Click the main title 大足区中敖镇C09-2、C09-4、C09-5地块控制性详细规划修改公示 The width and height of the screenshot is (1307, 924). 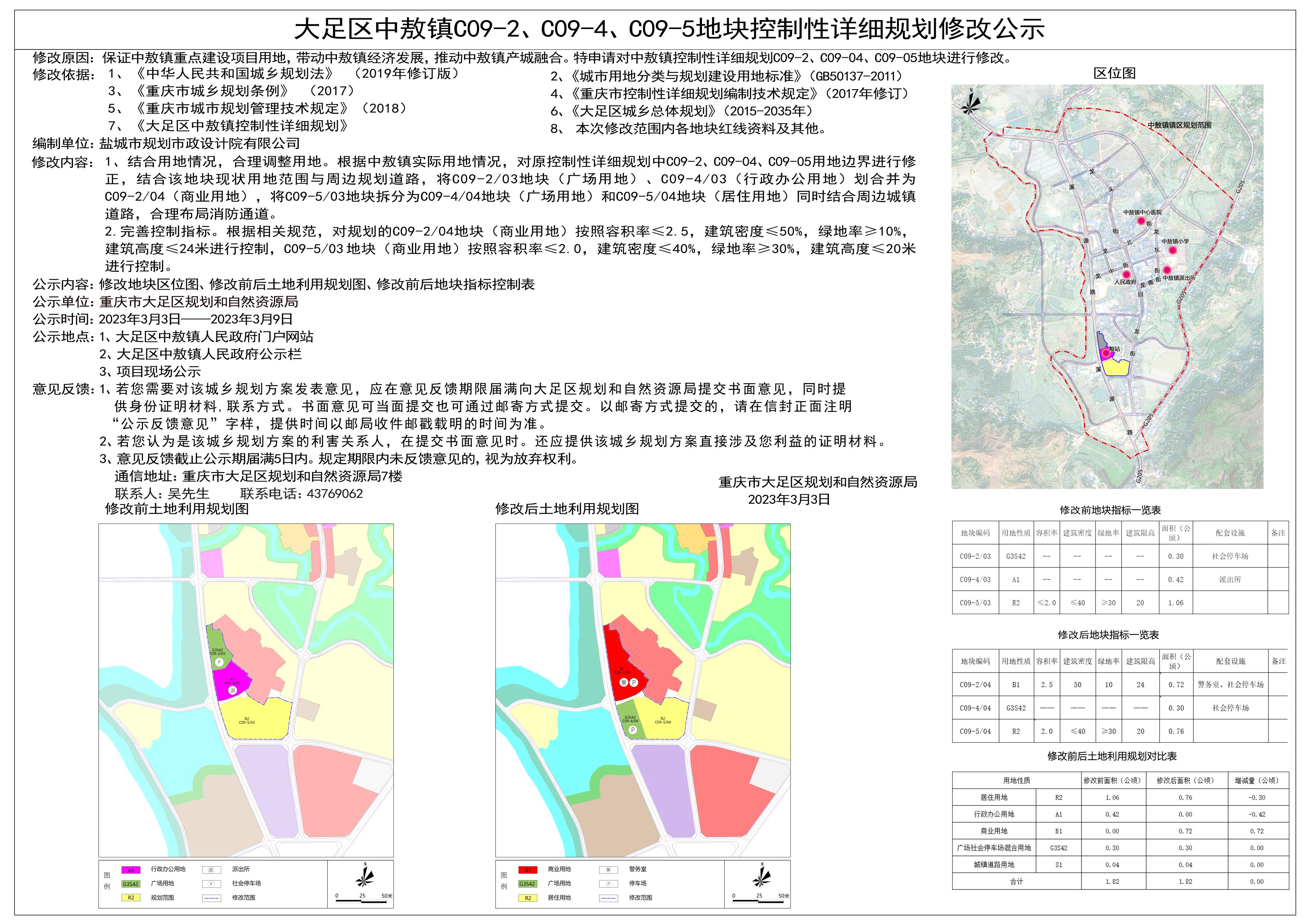pos(669,28)
